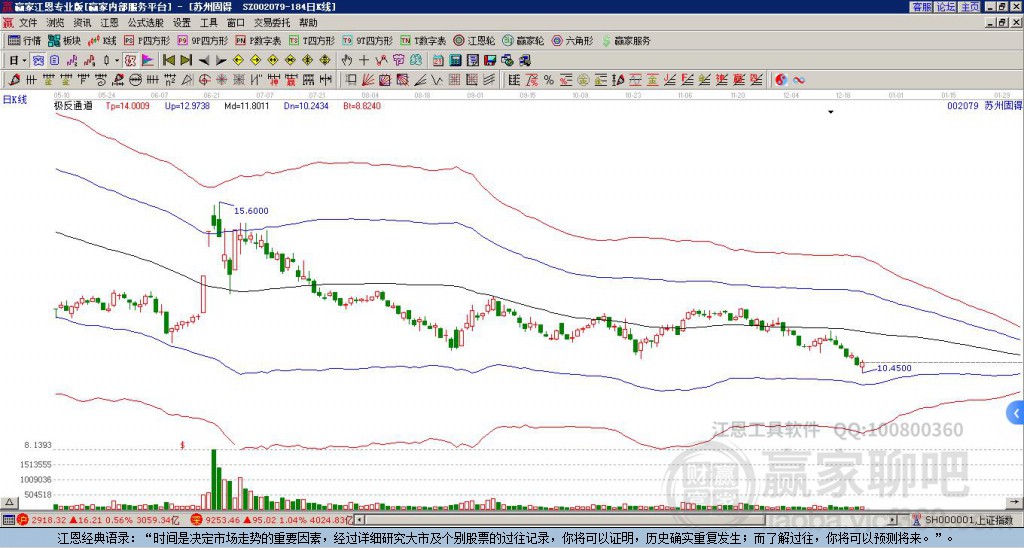Viewport: 1024px width, 548px height.
Task: Click the 日K线 chart label
Action: coord(15,100)
